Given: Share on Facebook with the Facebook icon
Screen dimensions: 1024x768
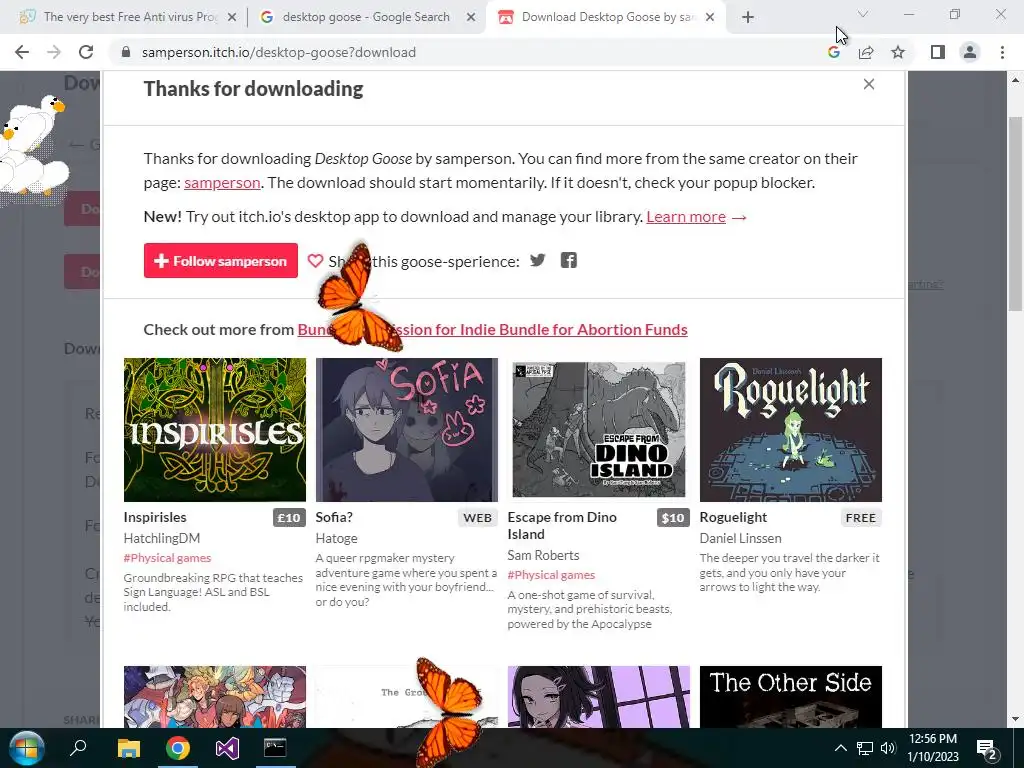Looking at the screenshot, I should 569,261.
